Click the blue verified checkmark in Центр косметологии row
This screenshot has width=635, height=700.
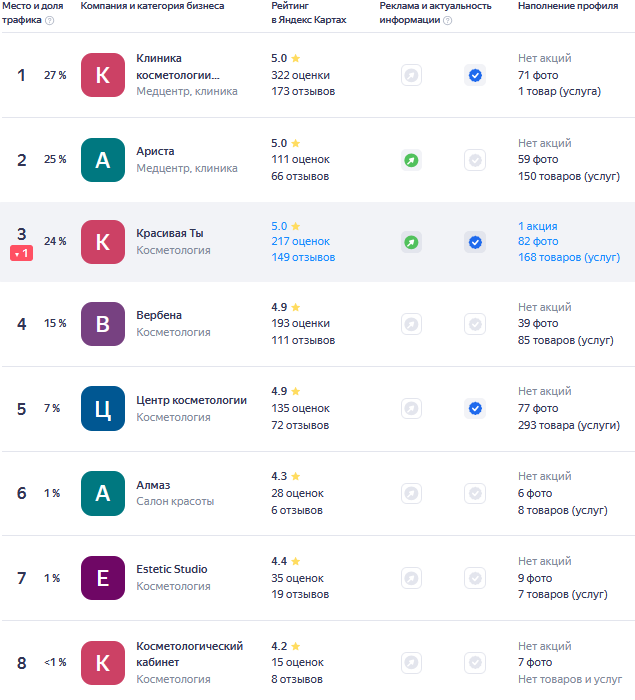[475, 408]
